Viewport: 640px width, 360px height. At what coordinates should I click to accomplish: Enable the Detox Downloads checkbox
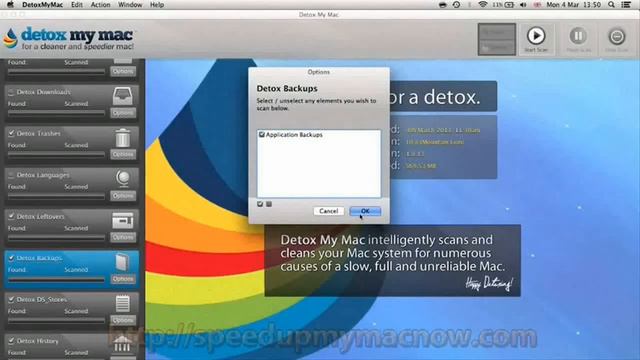(11, 92)
